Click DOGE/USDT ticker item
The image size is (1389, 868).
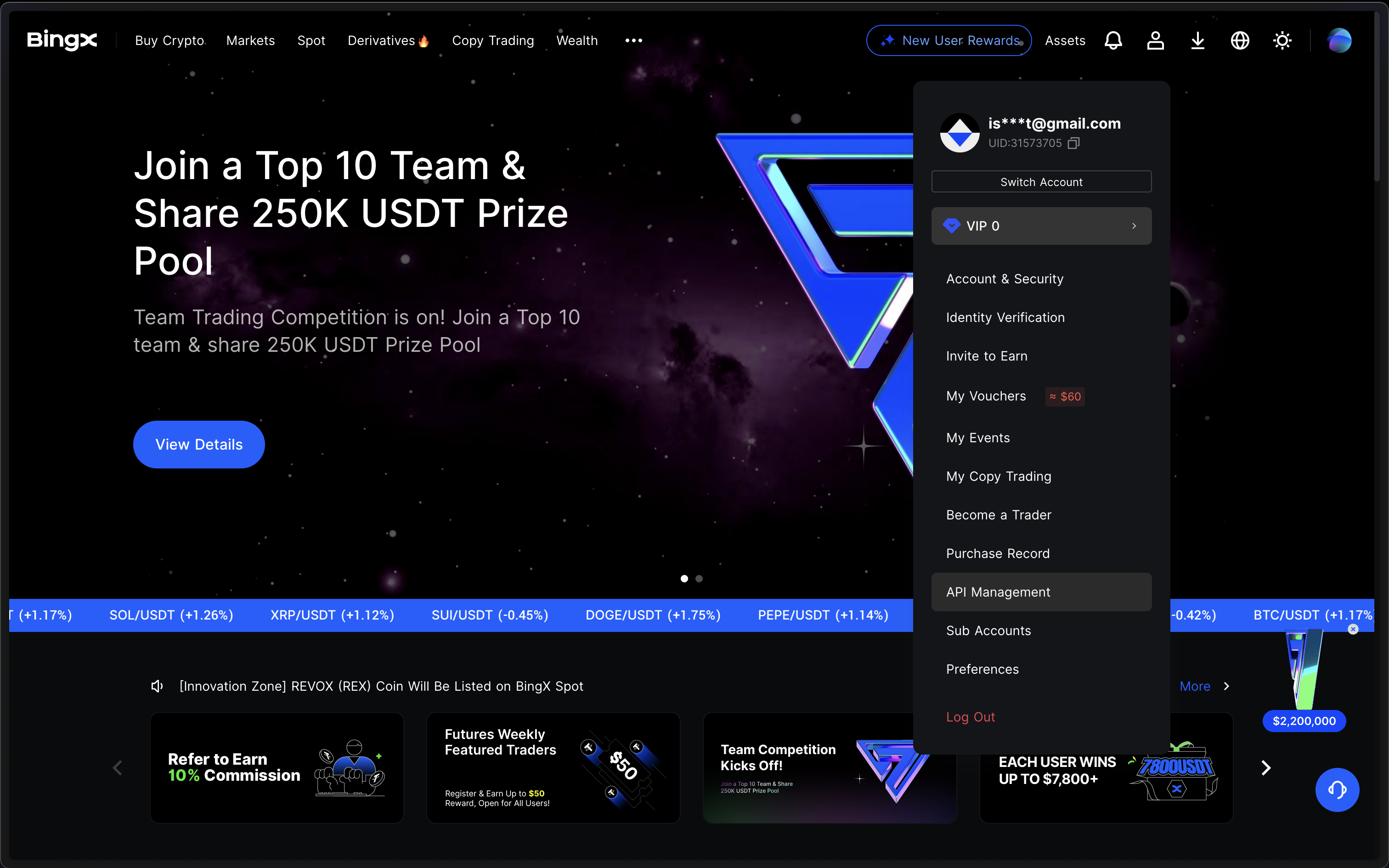(653, 615)
